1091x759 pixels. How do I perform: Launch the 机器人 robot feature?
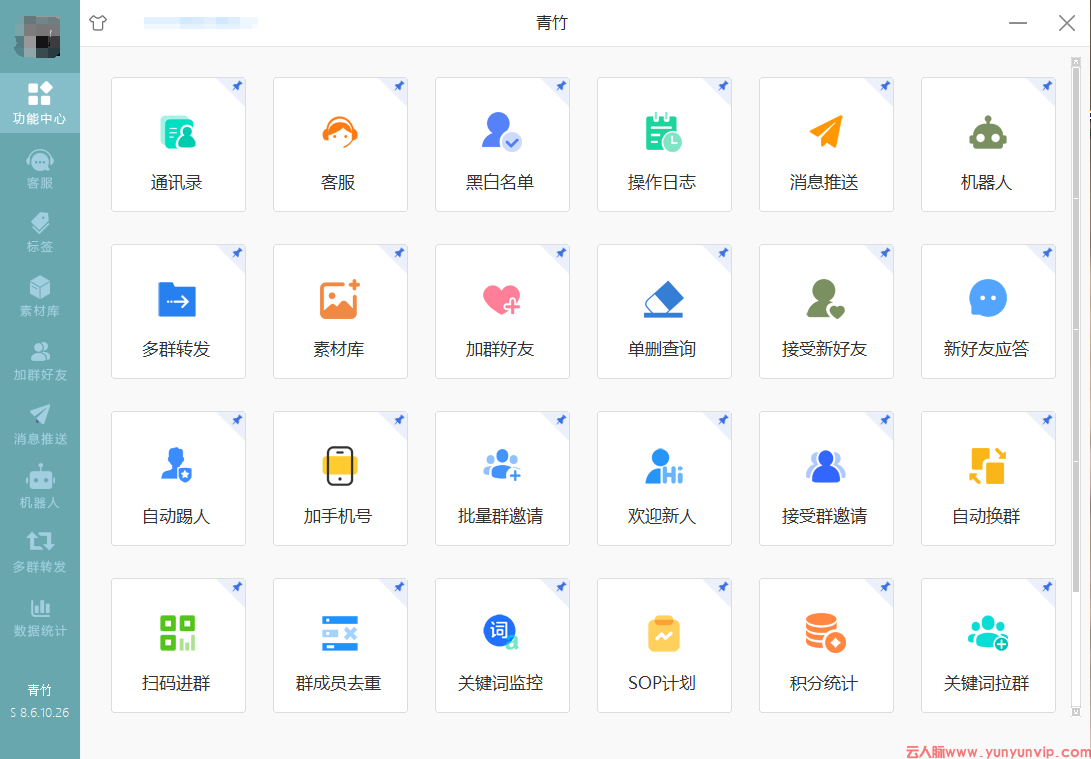988,145
